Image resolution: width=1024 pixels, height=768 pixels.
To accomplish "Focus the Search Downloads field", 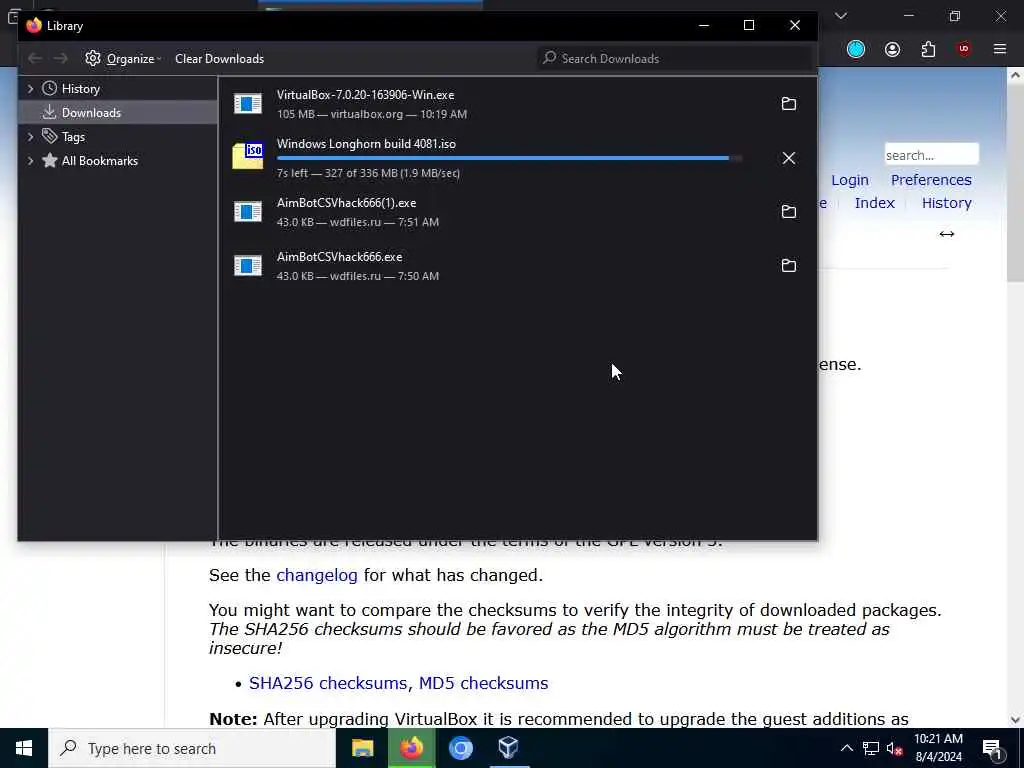I will (675, 59).
